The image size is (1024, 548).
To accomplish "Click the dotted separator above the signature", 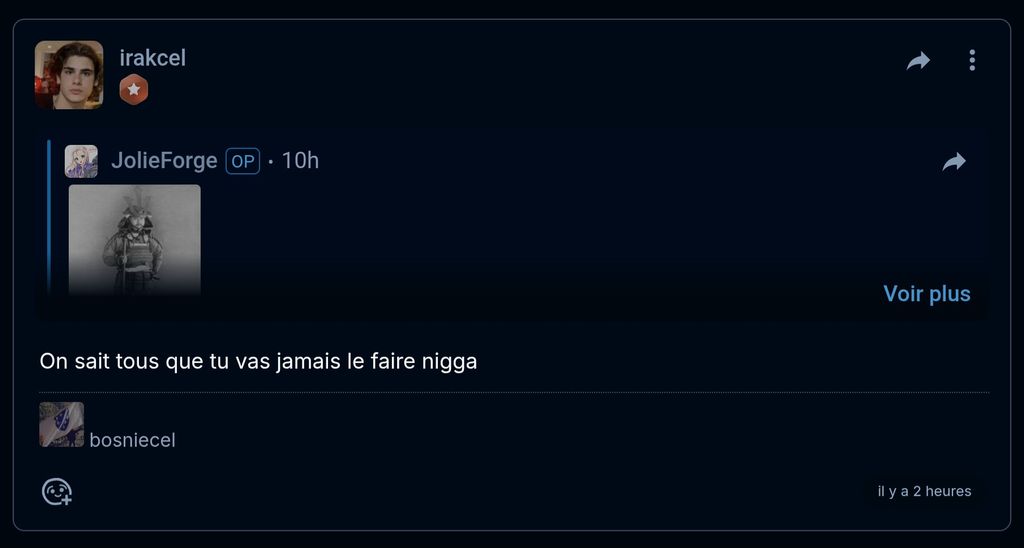I will click(x=514, y=393).
